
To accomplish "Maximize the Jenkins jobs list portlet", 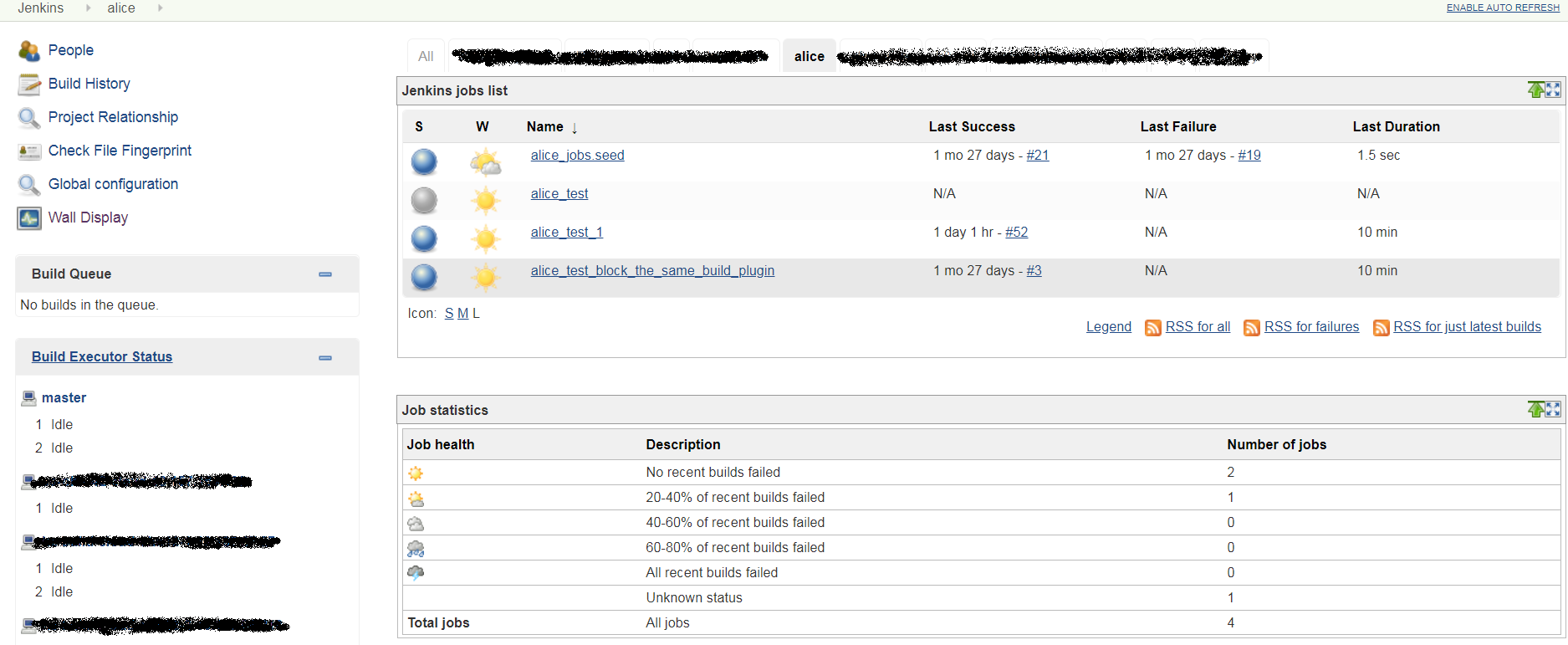I will point(1553,90).
